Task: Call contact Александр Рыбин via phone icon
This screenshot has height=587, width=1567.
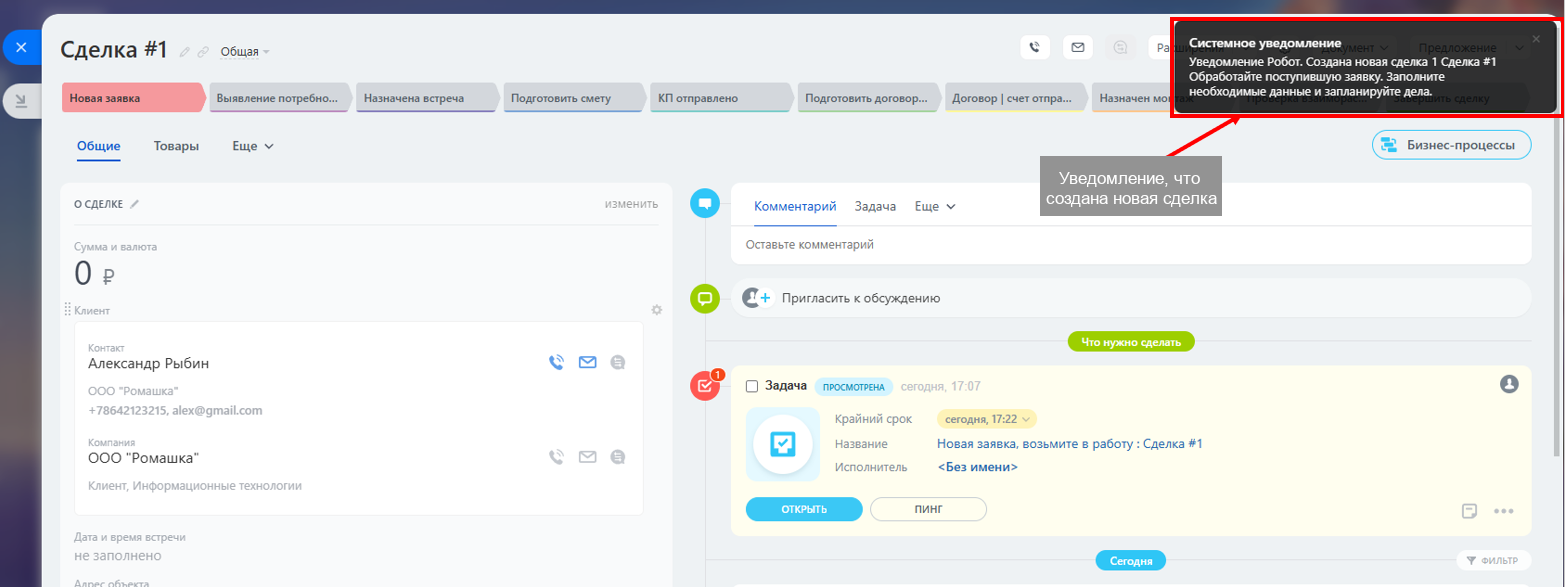Action: (x=557, y=362)
